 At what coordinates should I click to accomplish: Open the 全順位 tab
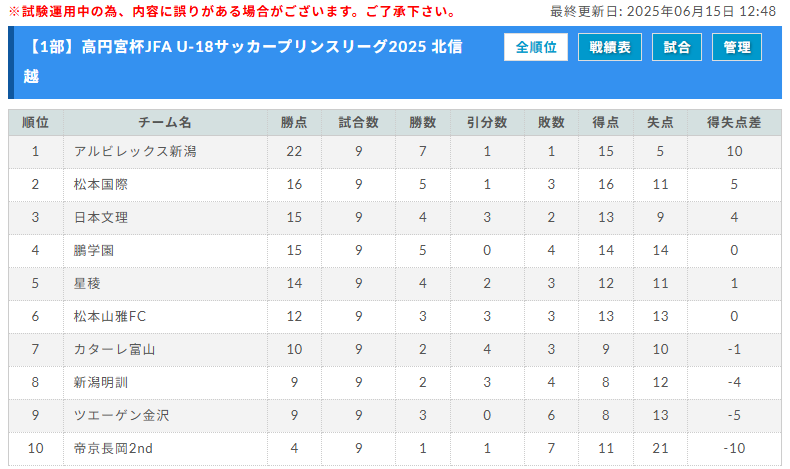[x=536, y=47]
